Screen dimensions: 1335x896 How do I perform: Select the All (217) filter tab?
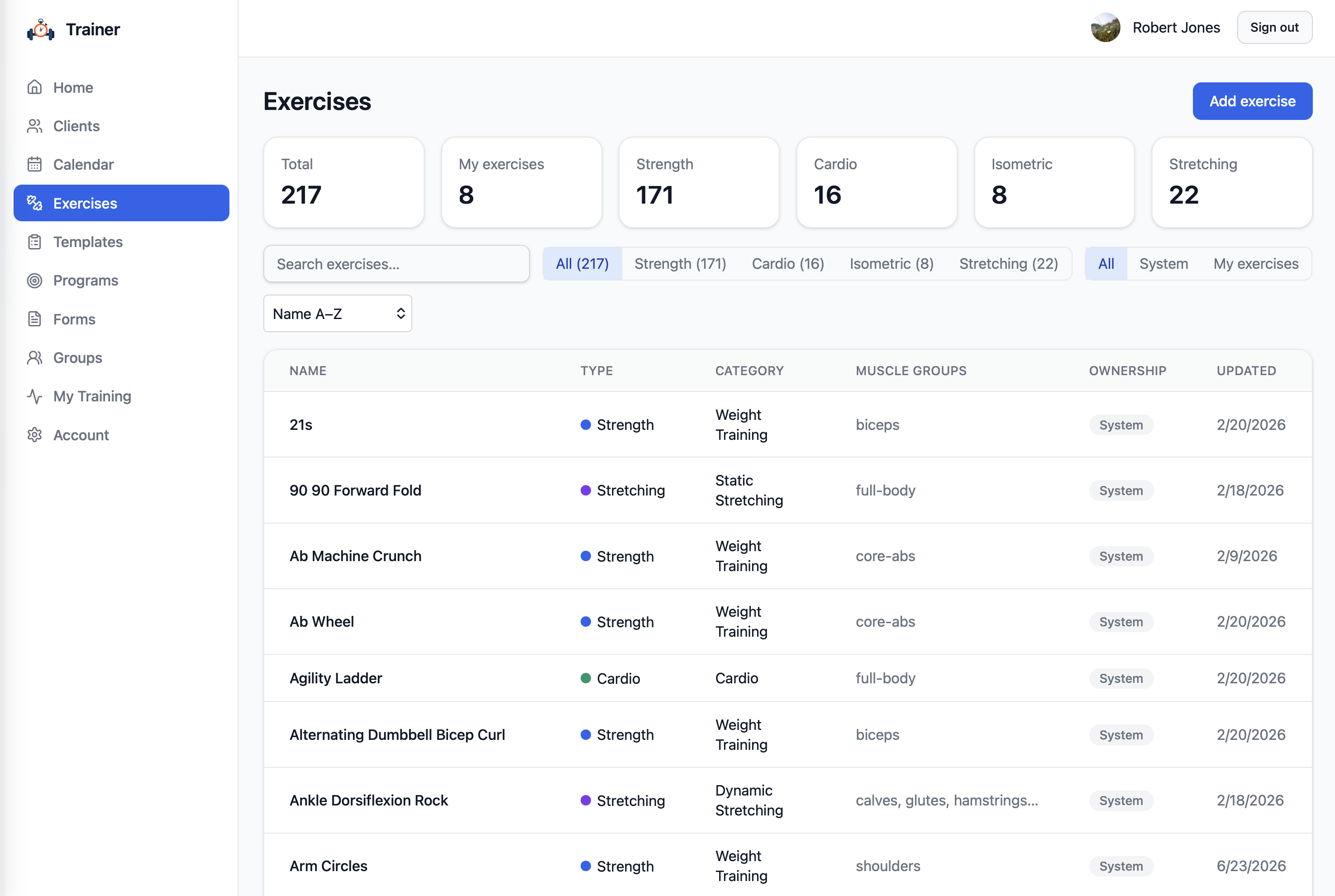(582, 263)
